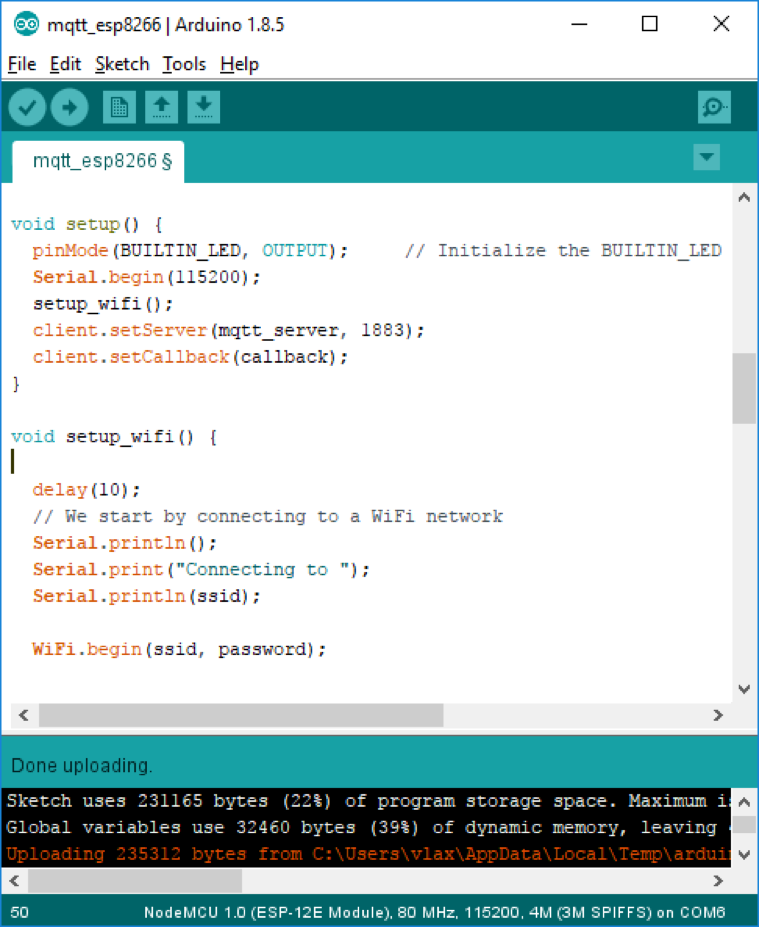
Task: Click the delay(10); line
Action: (x=86, y=490)
